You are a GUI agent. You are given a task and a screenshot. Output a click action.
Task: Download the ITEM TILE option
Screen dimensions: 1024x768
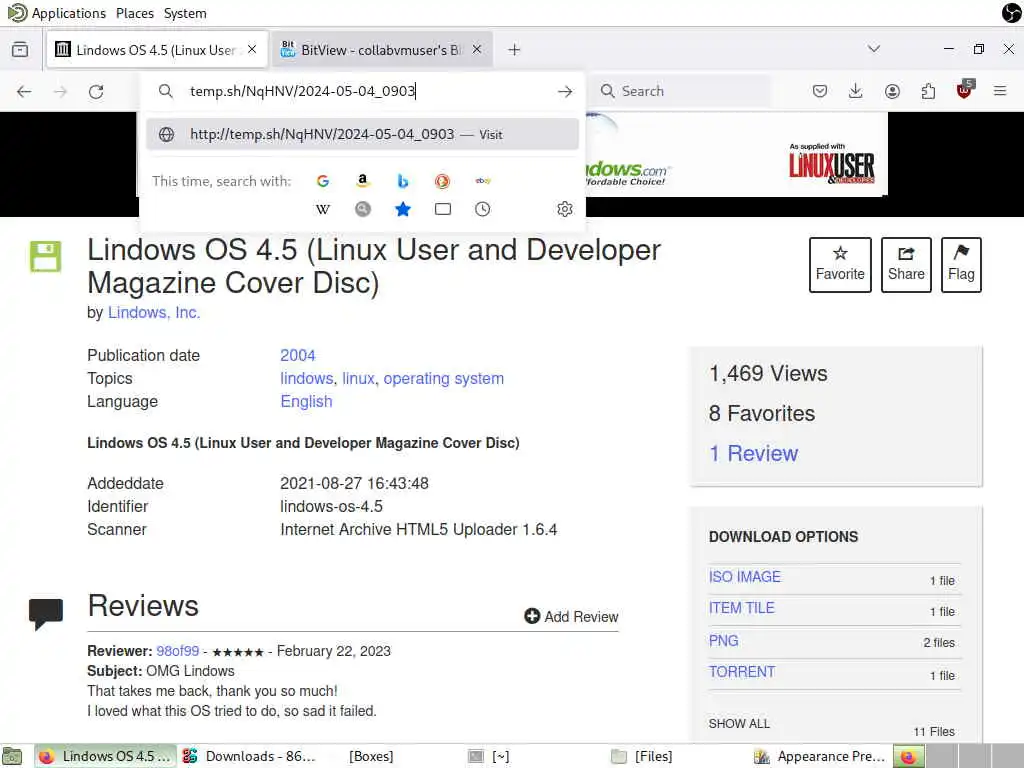click(x=741, y=608)
